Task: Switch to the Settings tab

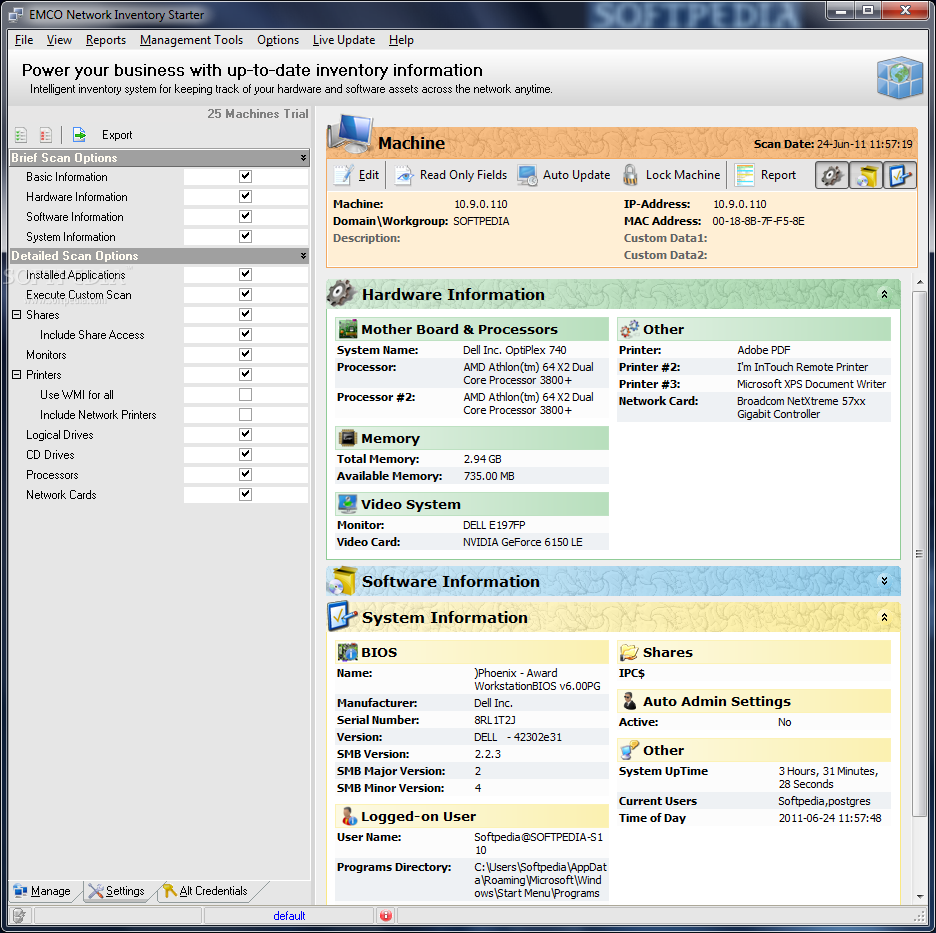Action: [118, 891]
